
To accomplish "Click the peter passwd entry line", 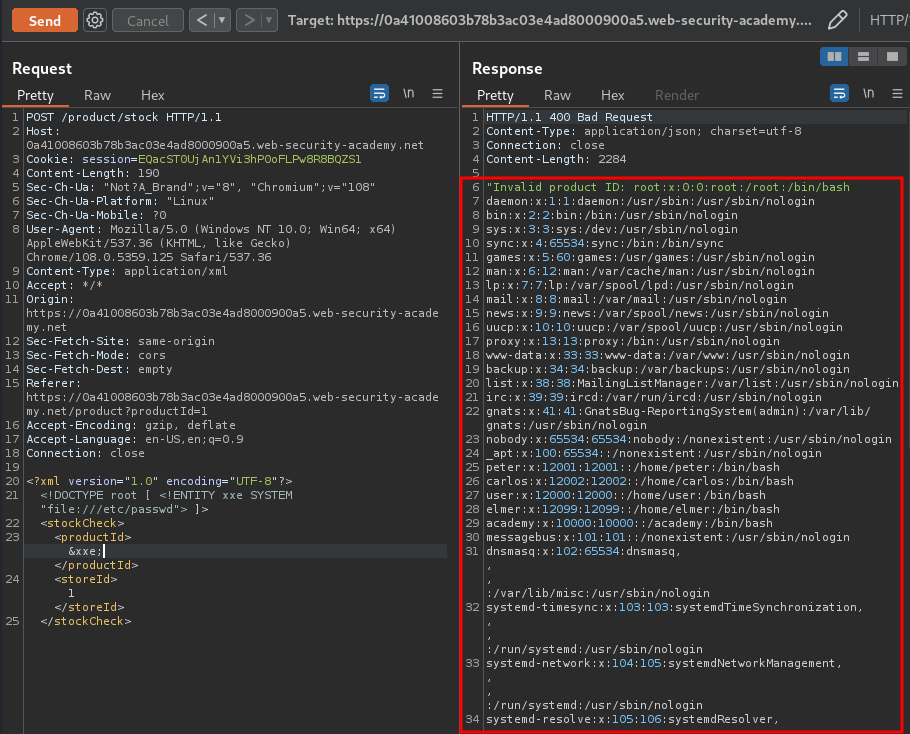I will (x=633, y=467).
